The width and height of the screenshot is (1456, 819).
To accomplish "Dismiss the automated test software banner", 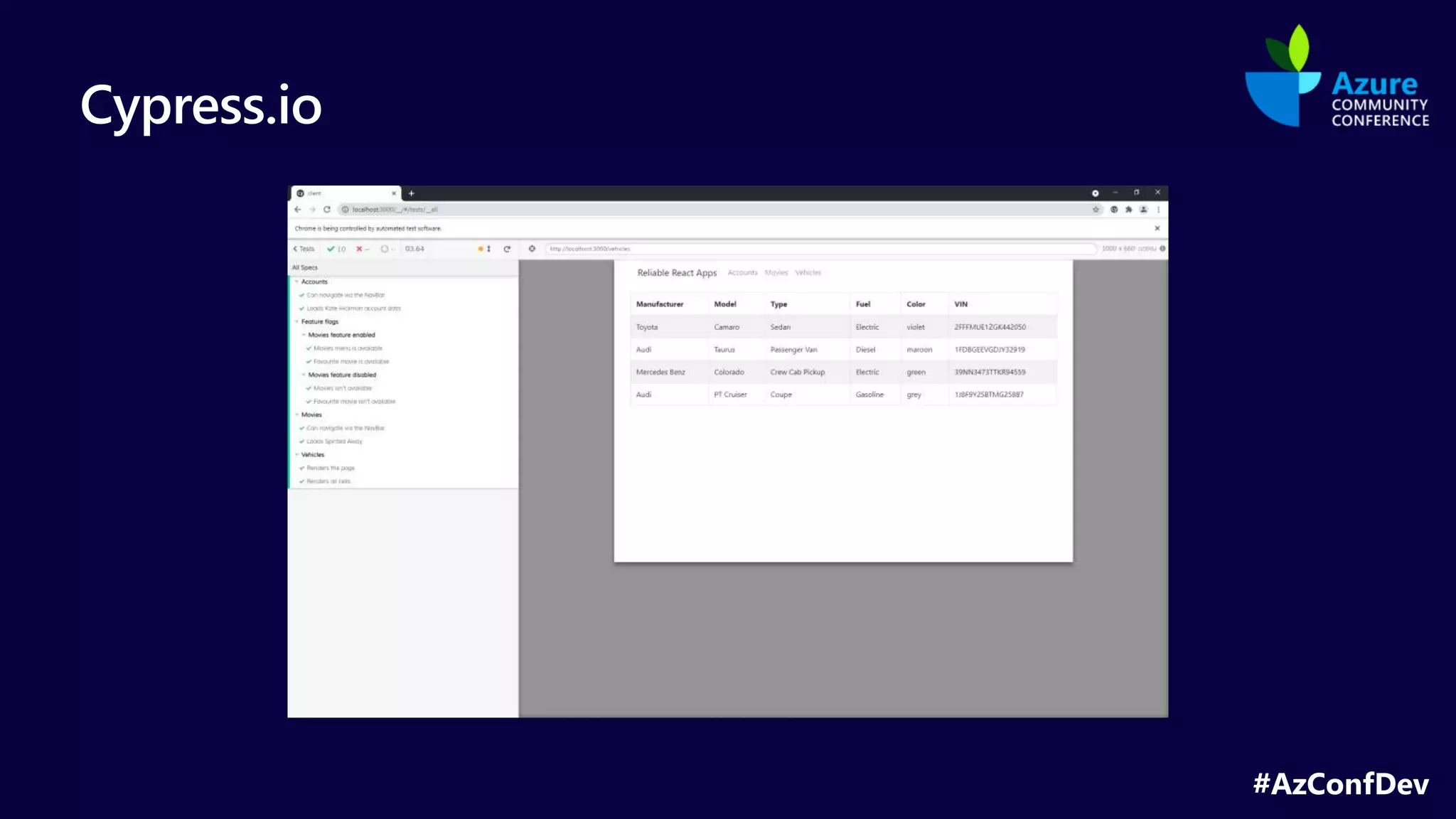I will (x=1157, y=228).
